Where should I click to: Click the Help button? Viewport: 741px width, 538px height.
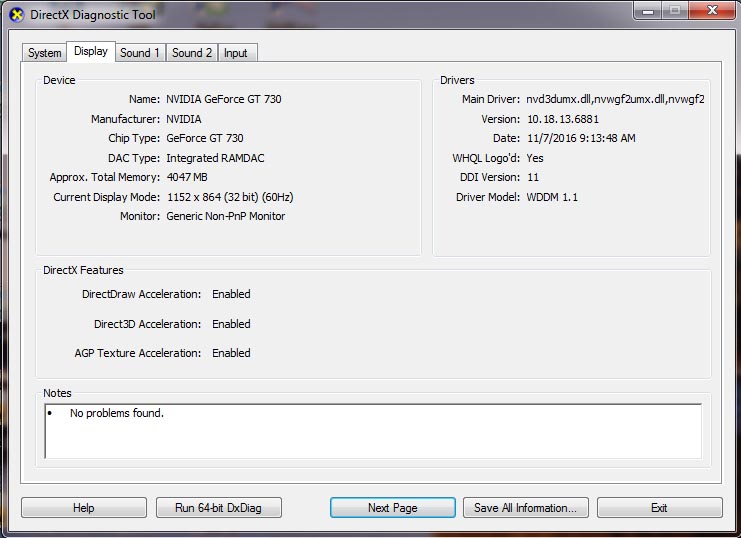84,508
